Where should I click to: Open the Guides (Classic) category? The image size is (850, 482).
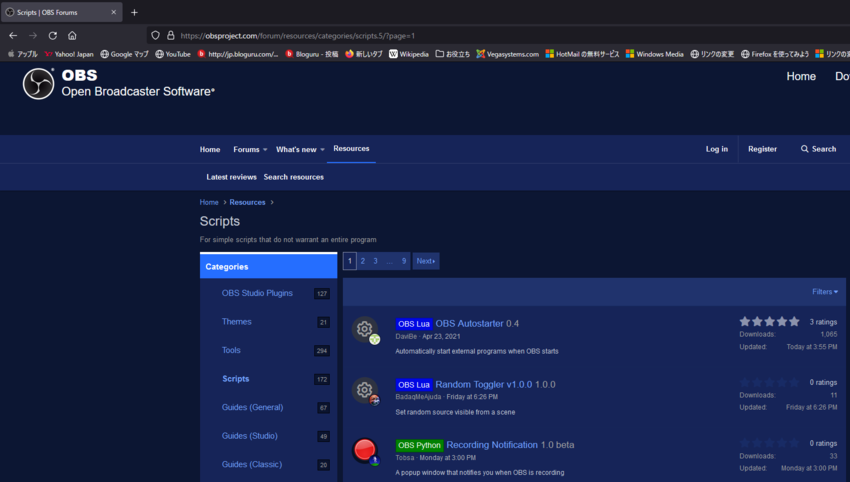pyautogui.click(x=252, y=465)
